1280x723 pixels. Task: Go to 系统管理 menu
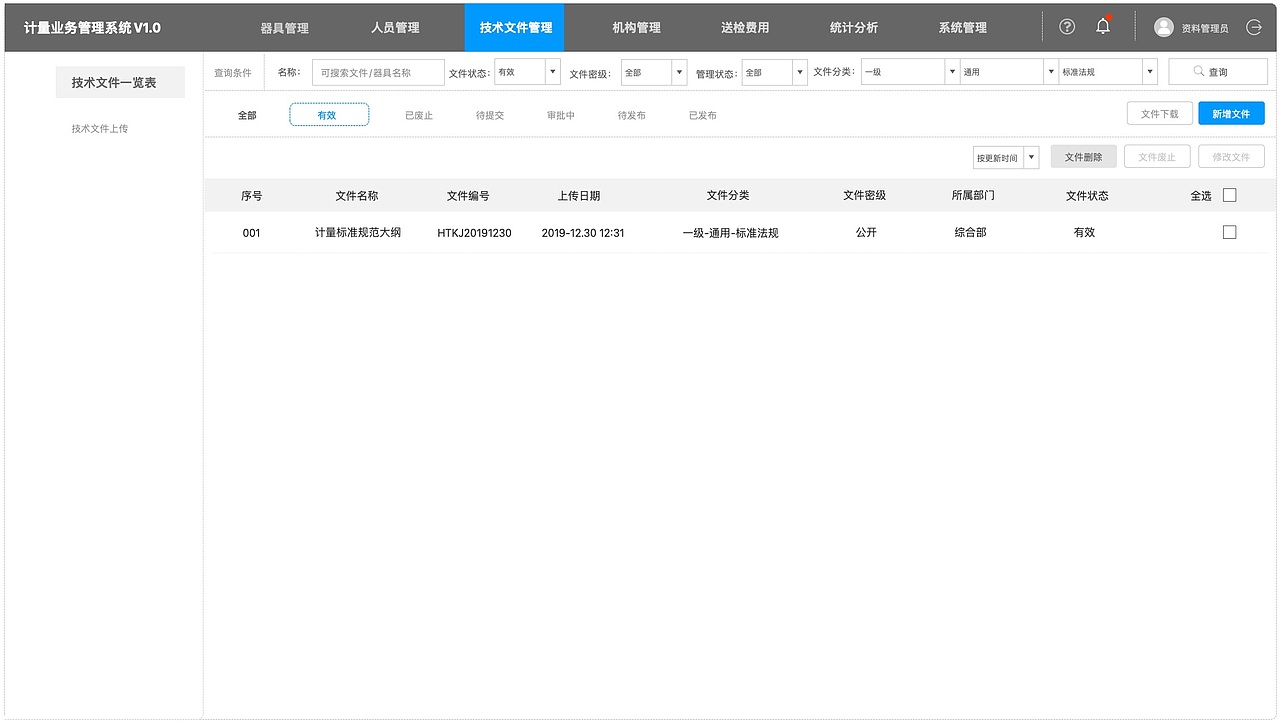[x=963, y=28]
